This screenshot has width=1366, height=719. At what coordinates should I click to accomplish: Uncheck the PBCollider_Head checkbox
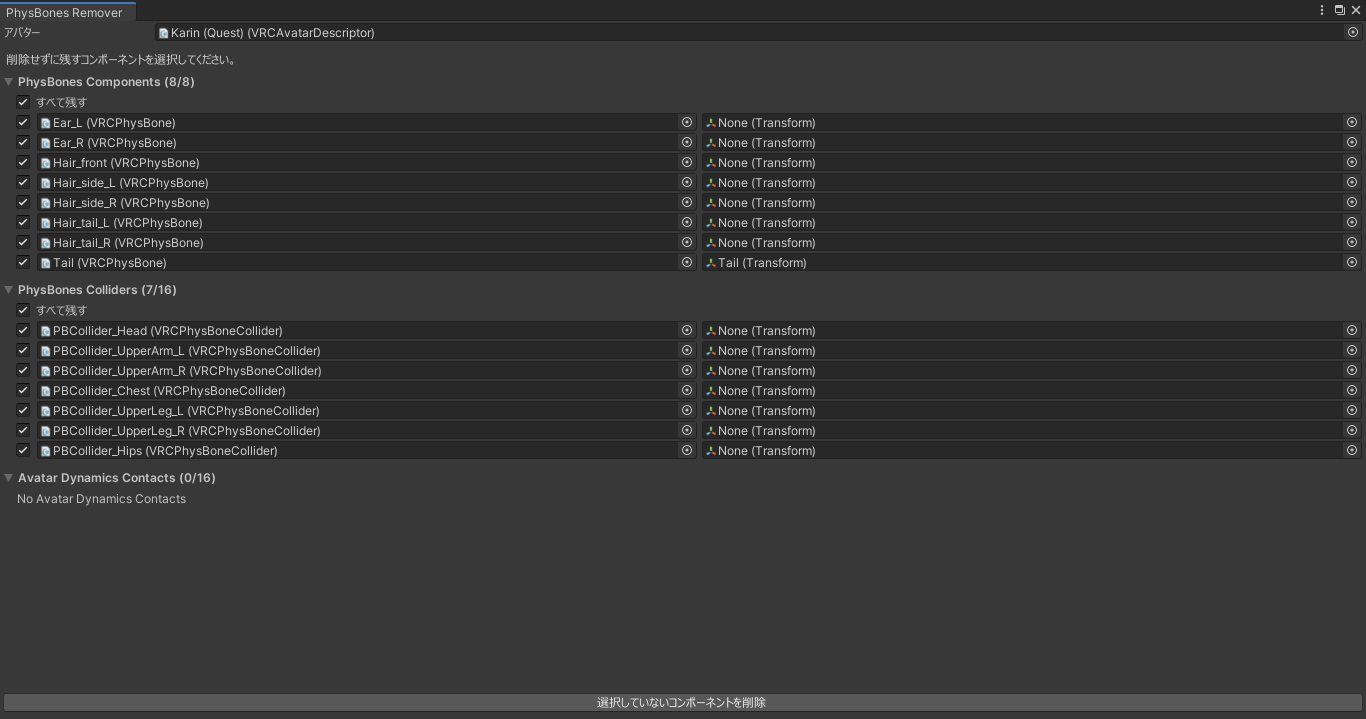(23, 330)
